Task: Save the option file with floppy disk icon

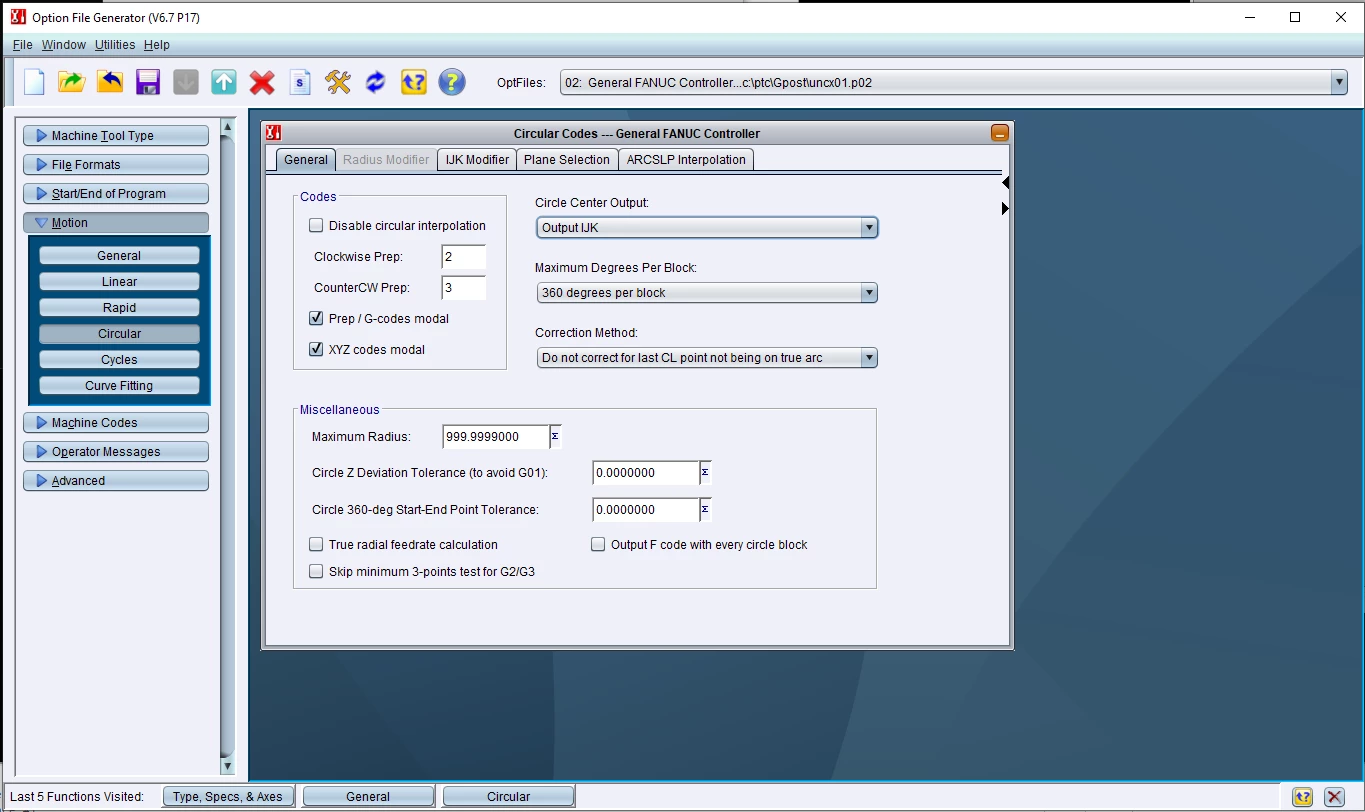Action: click(x=148, y=82)
